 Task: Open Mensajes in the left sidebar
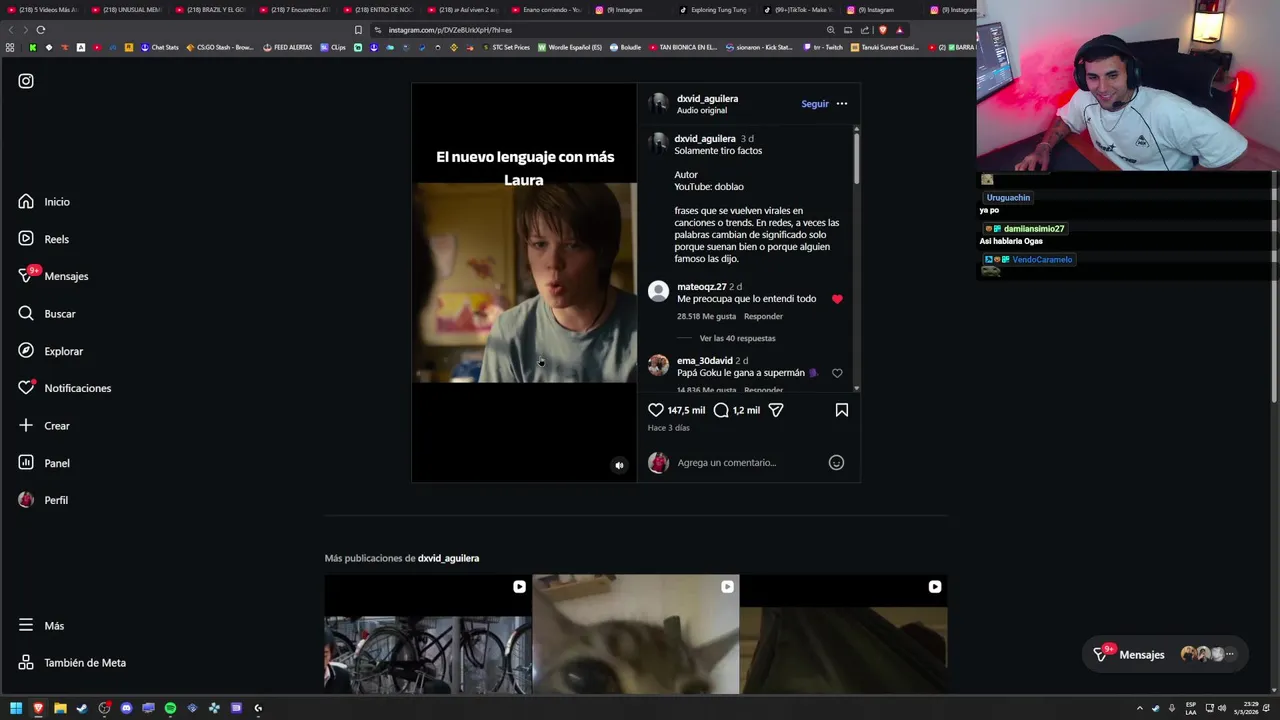tap(53, 276)
